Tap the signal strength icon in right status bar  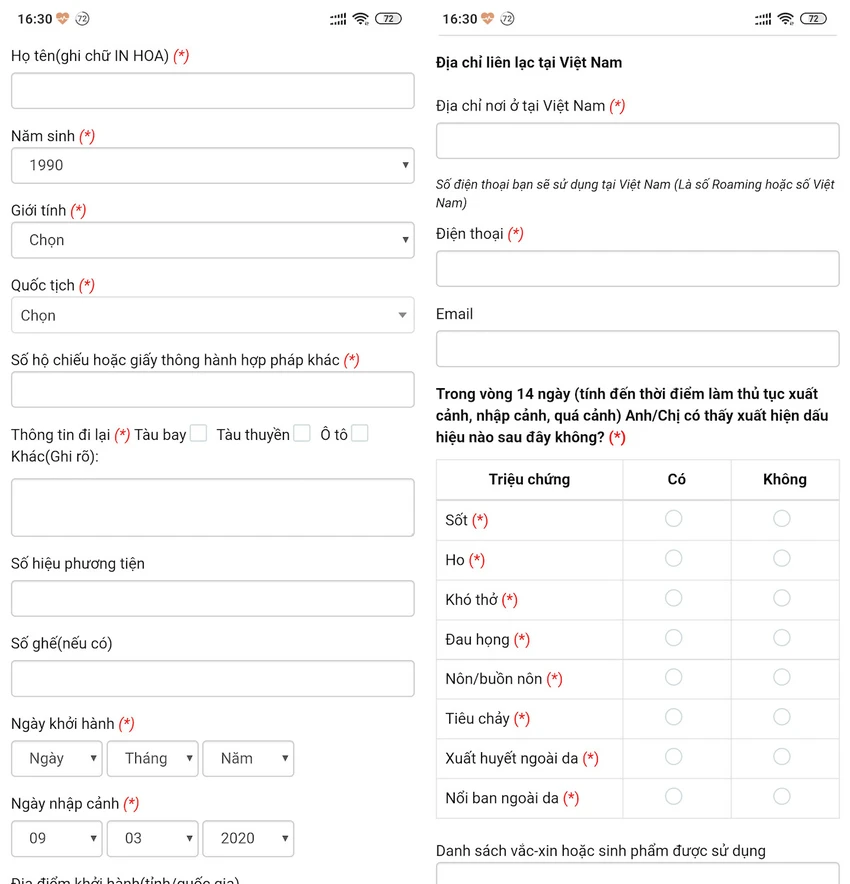(x=763, y=20)
